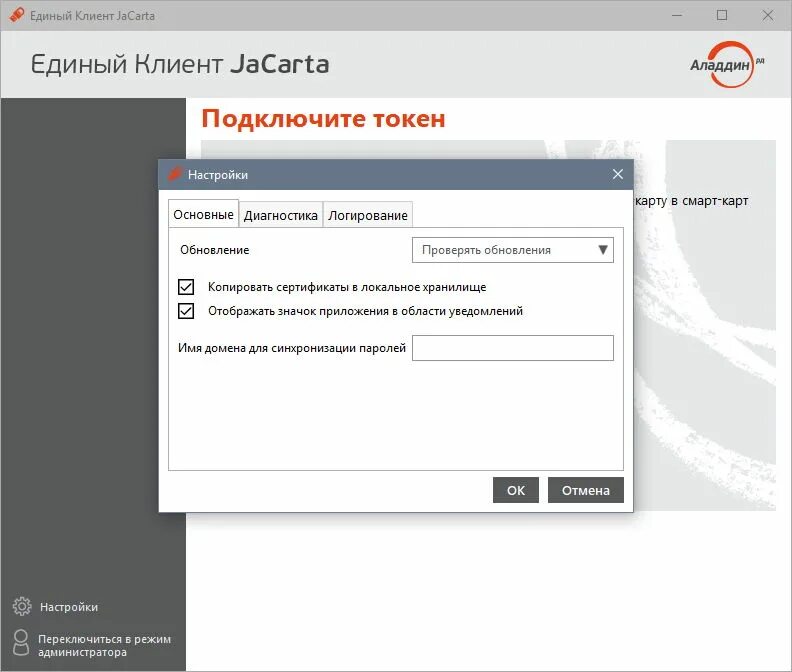Image resolution: width=792 pixels, height=672 pixels.
Task: Toggle Копировать сертификаты в локальное хранилище checkbox
Action: tap(186, 287)
